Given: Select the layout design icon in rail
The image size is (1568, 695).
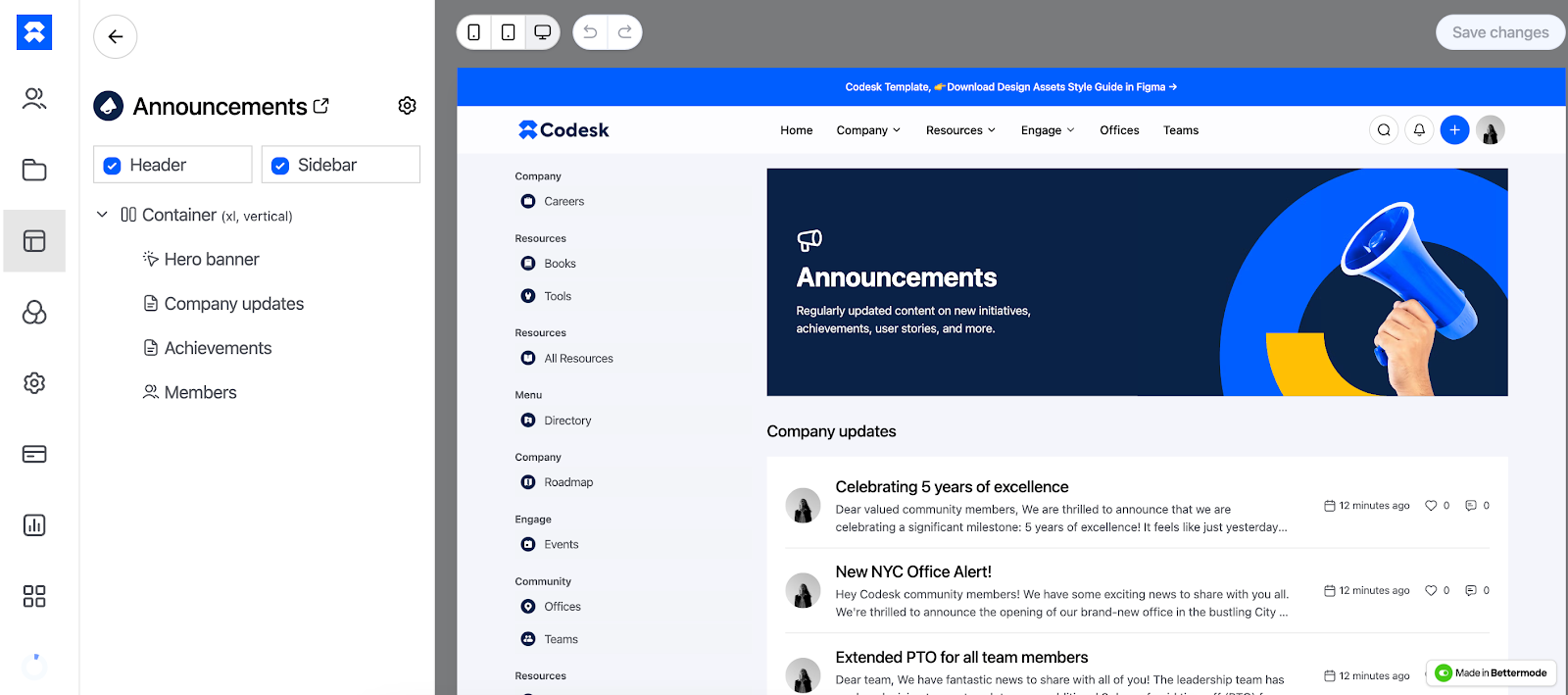Looking at the screenshot, I should click(34, 241).
